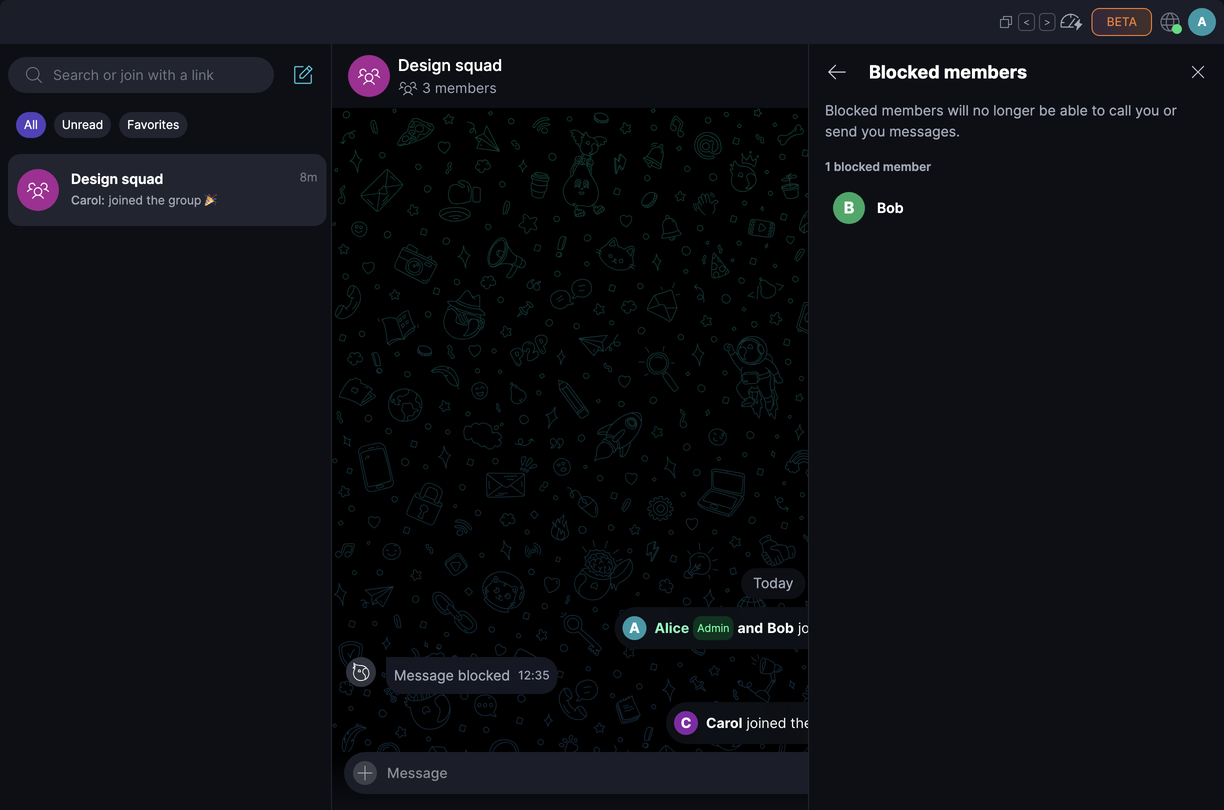Click the 'Carol: joined the group' preview text
Image resolution: width=1224 pixels, height=810 pixels.
click(x=144, y=200)
